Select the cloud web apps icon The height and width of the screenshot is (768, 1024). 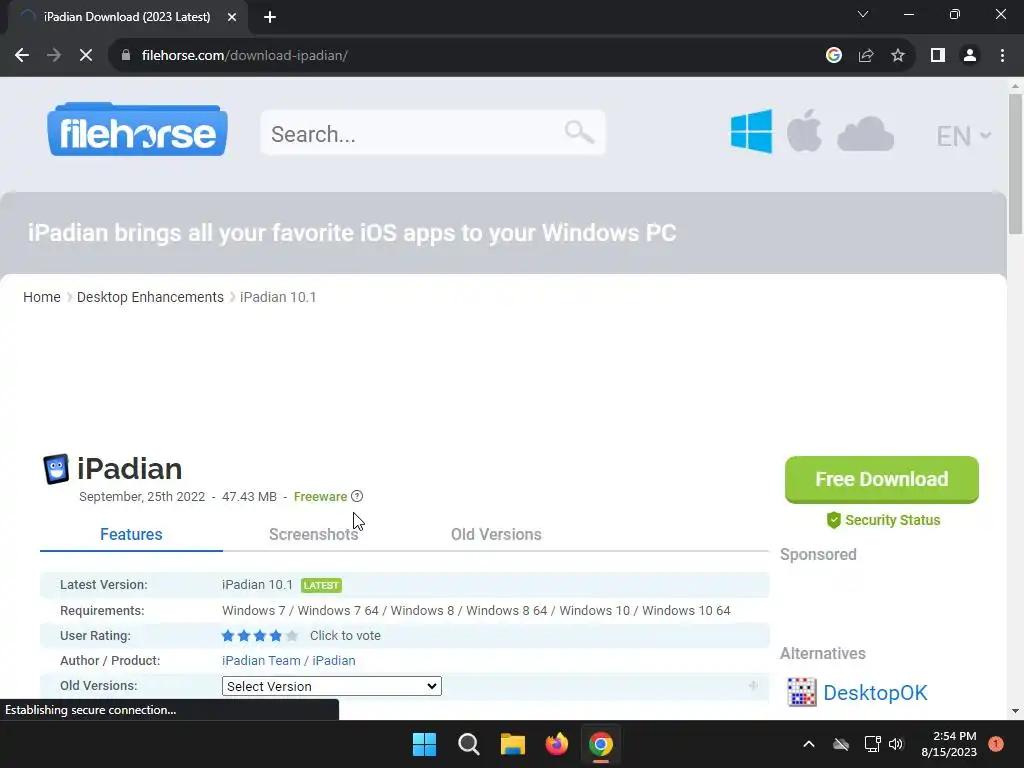click(x=865, y=135)
